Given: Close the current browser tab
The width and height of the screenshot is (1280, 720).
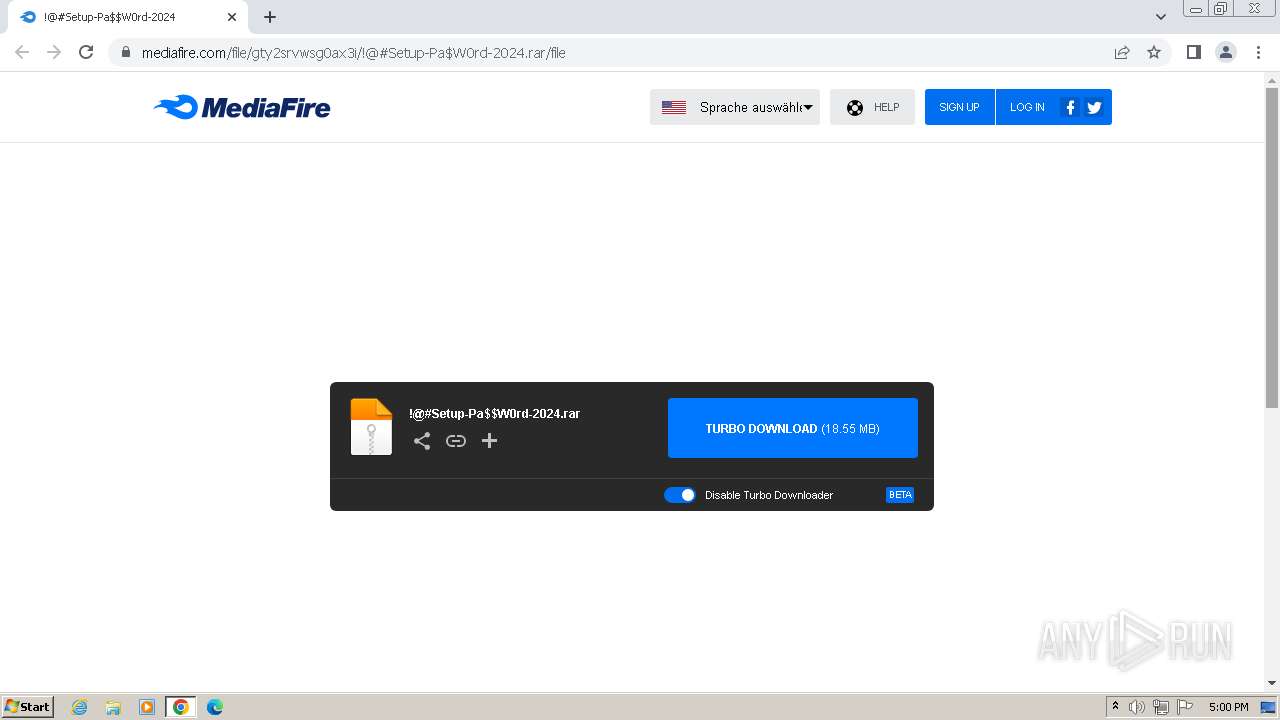Looking at the screenshot, I should click(x=232, y=17).
